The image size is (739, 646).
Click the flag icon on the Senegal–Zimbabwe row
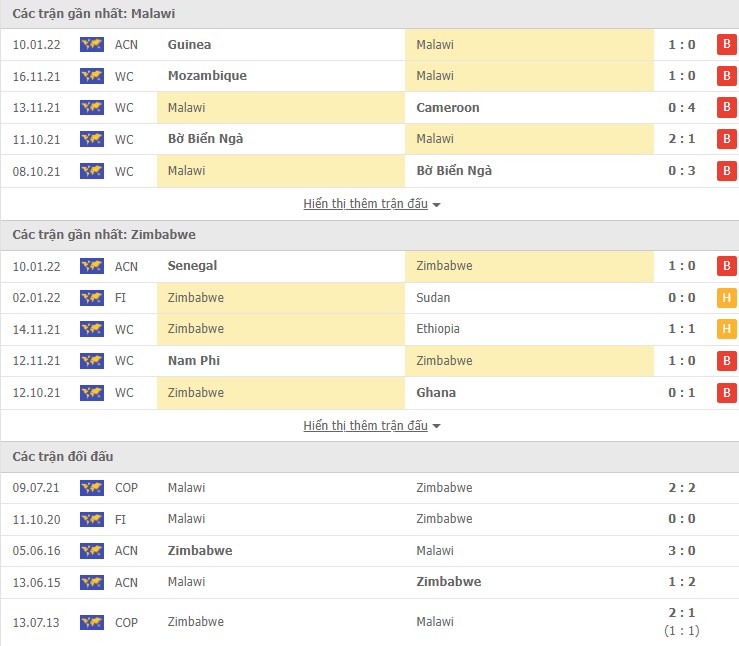[x=92, y=266]
